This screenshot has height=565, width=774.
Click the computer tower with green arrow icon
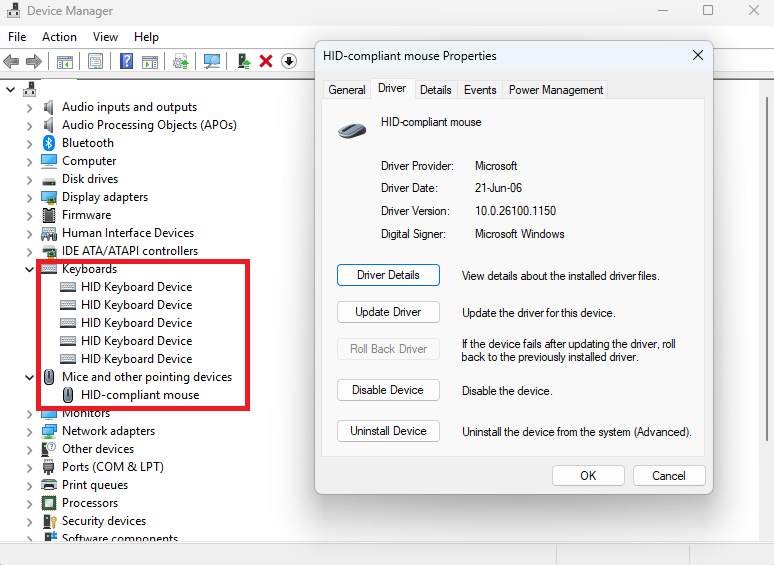[x=244, y=61]
